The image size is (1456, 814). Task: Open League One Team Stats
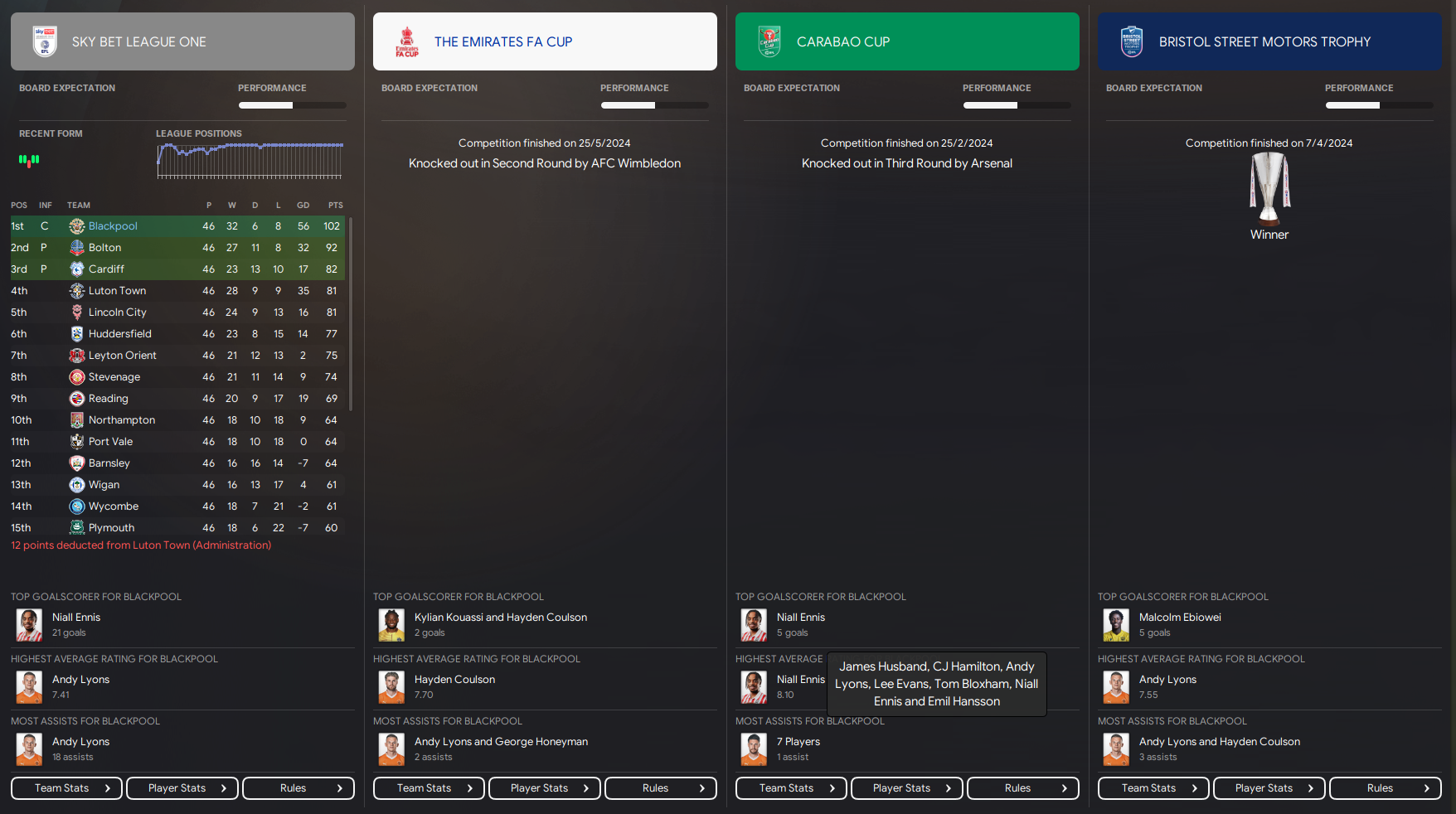[x=66, y=788]
